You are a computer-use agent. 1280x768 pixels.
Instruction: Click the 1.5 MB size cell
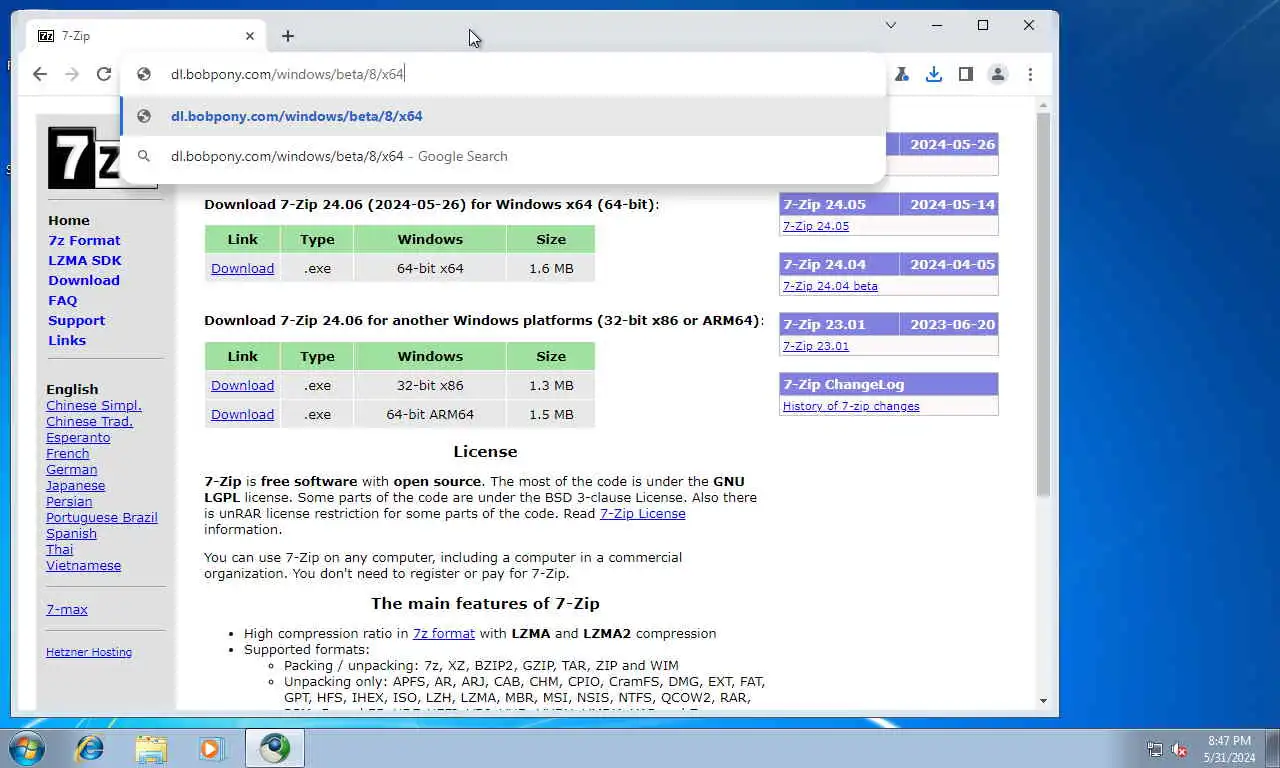[551, 414]
